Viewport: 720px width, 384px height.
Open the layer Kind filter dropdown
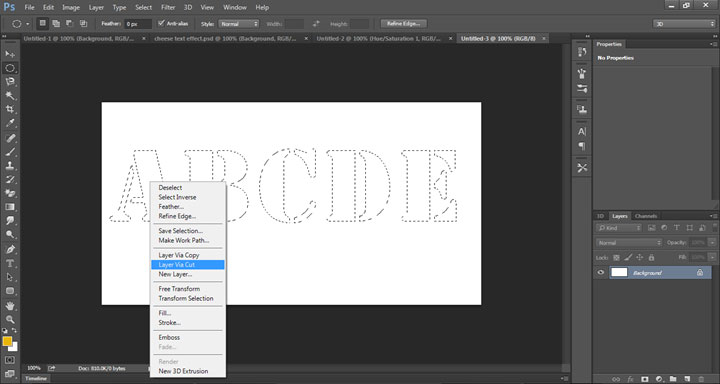(619, 228)
